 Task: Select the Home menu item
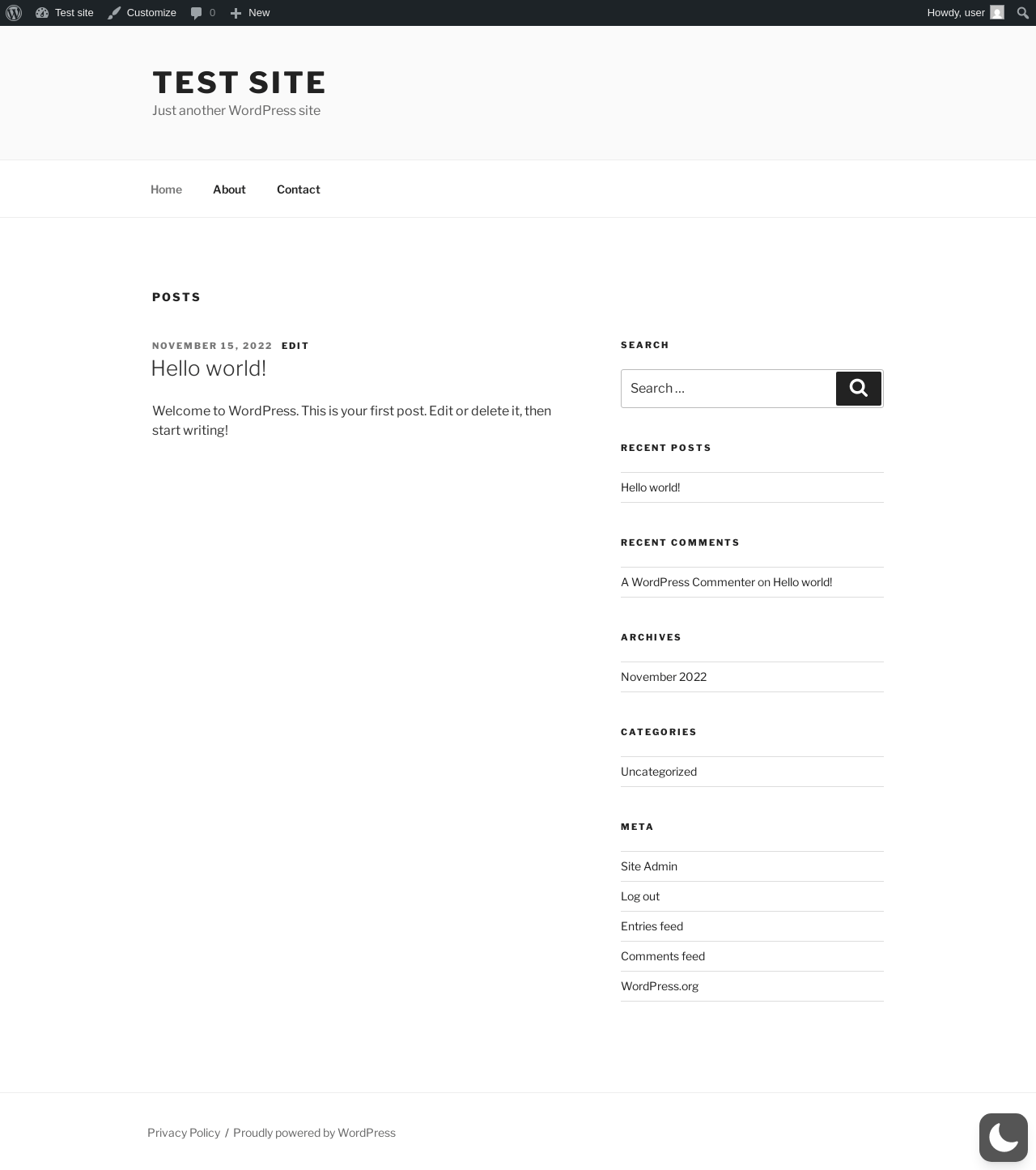coord(166,189)
